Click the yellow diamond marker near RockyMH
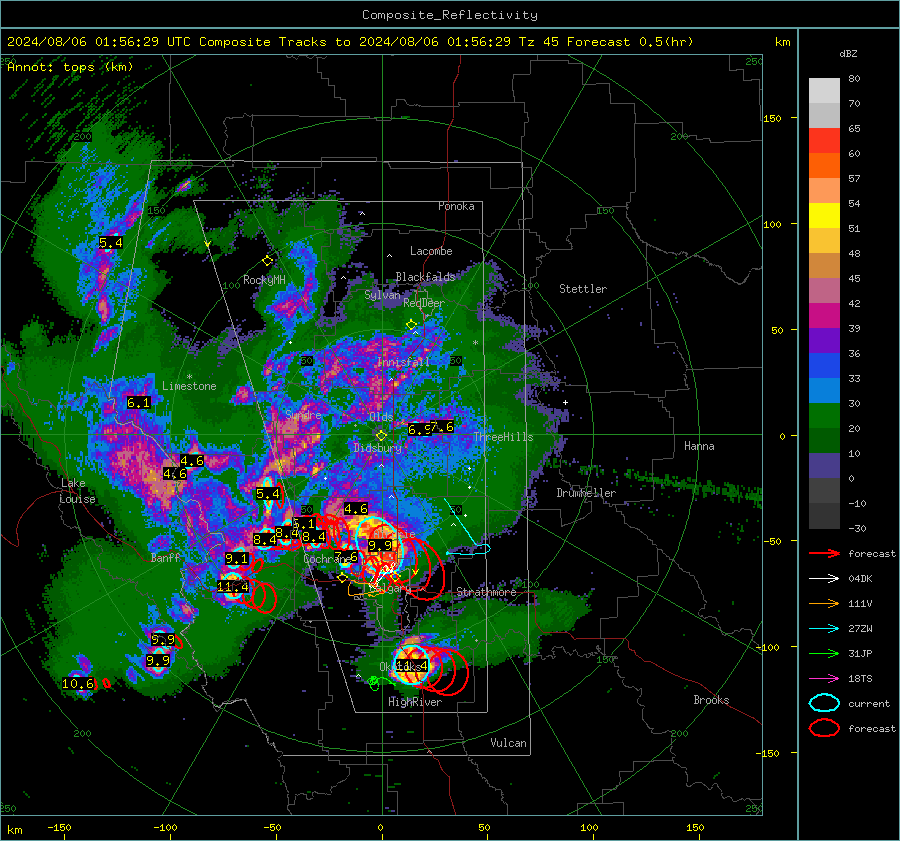Viewport: 900px width, 841px height. [267, 261]
